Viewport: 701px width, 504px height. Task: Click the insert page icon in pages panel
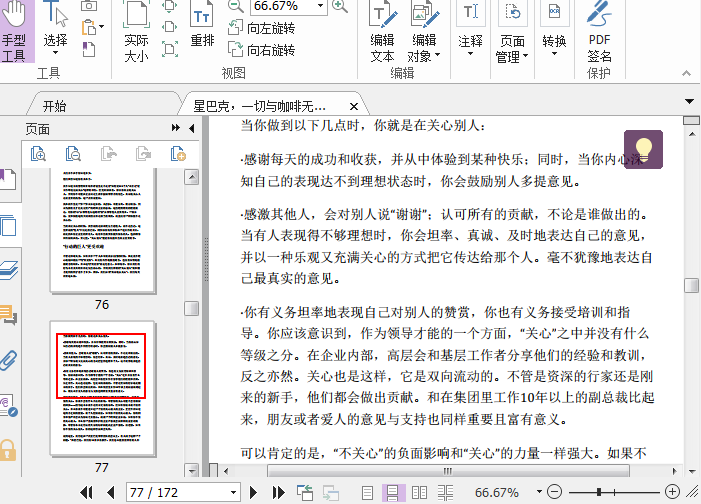[178, 154]
